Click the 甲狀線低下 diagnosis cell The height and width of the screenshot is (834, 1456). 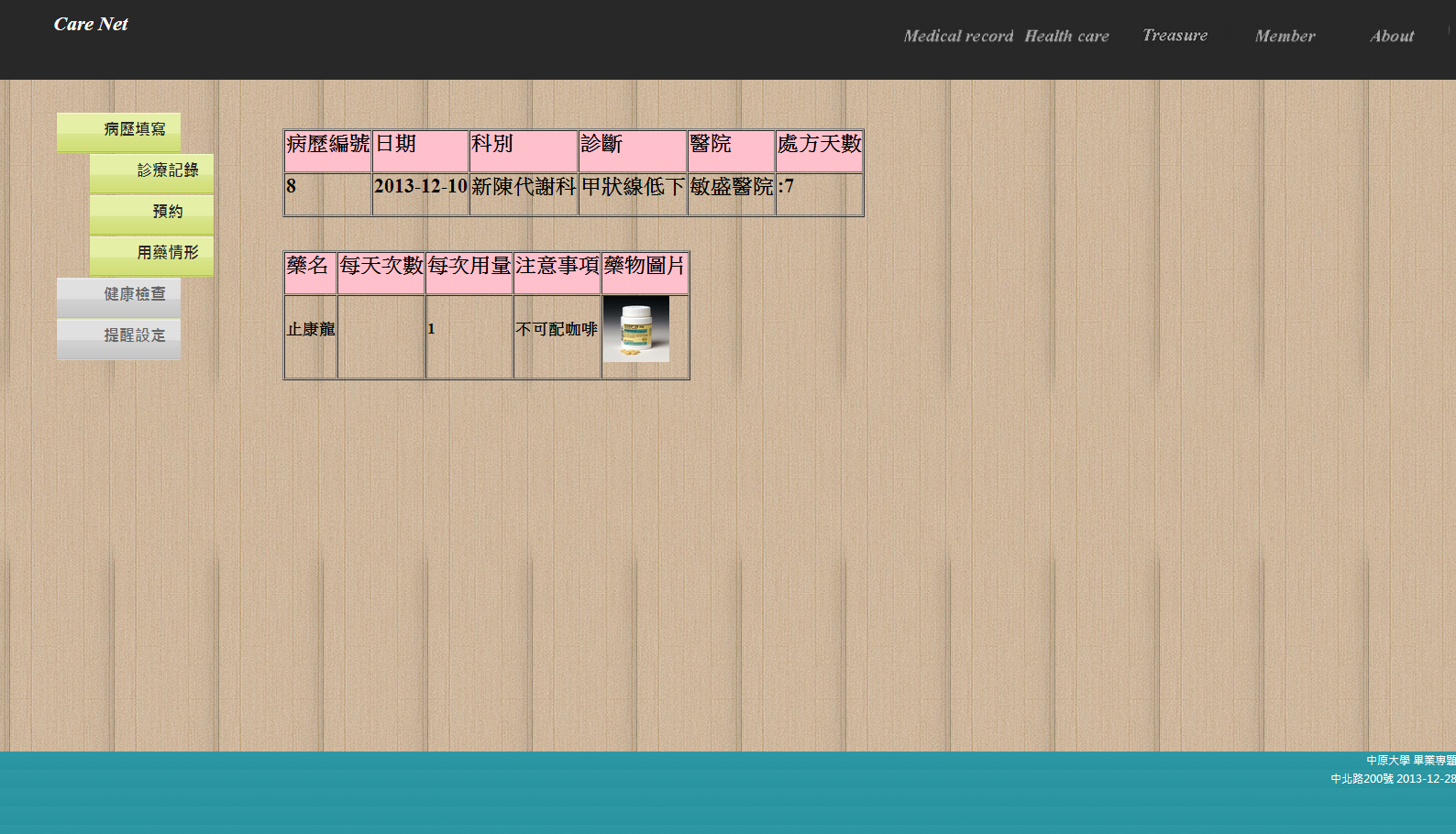[633, 187]
